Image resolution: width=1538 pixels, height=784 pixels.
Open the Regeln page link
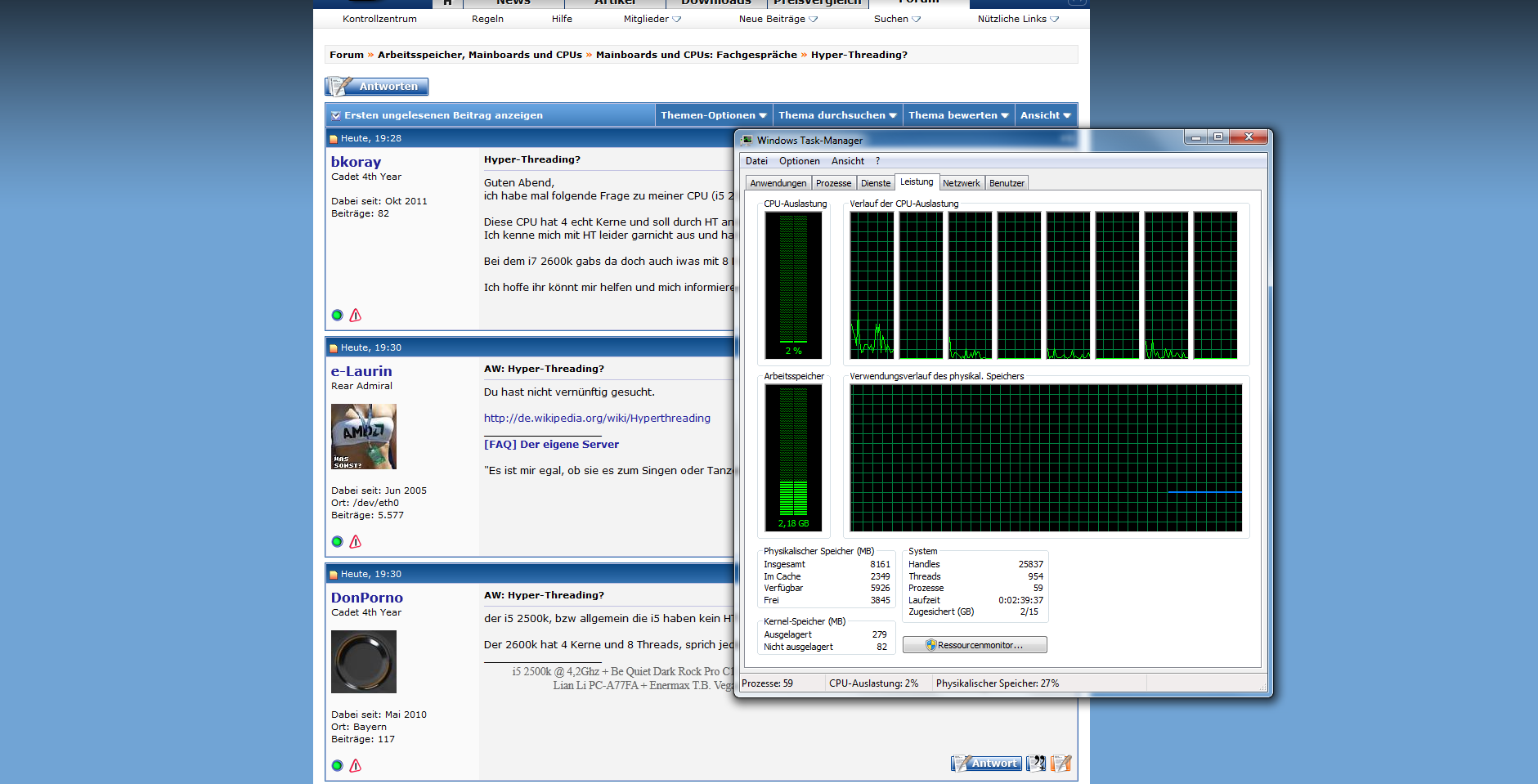(x=487, y=19)
